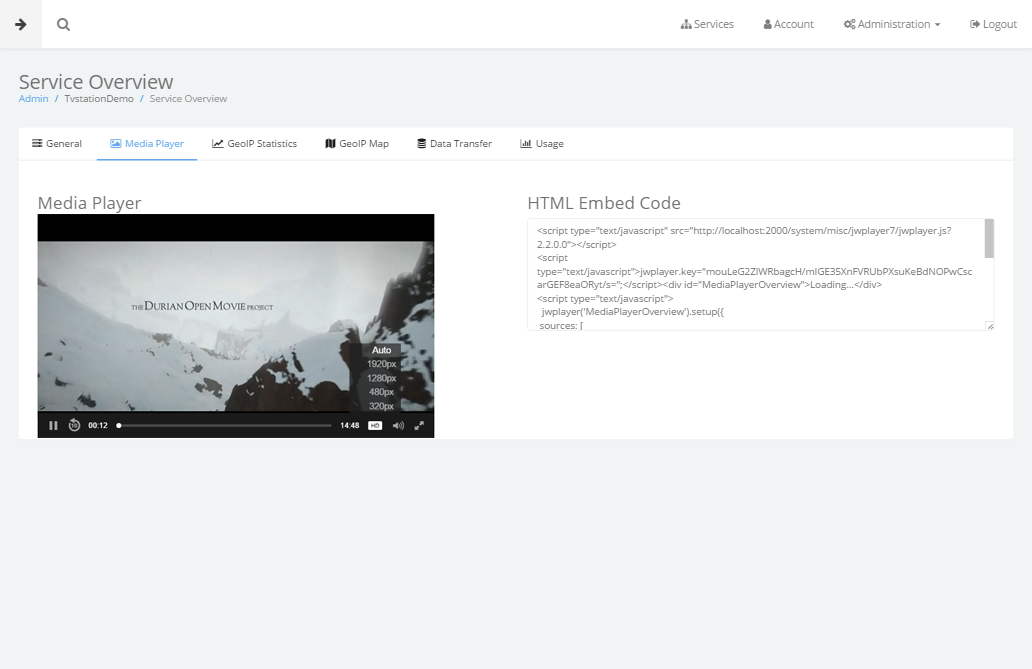Open the TvstationDemo breadcrumb
Image resolution: width=1032 pixels, height=669 pixels.
click(x=99, y=99)
